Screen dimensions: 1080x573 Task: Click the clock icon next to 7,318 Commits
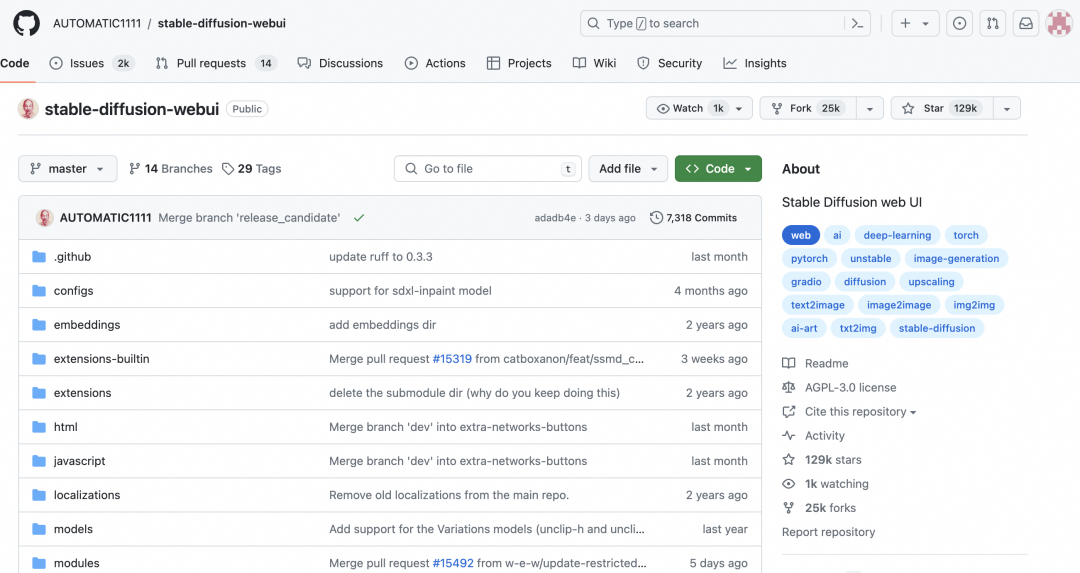click(656, 218)
